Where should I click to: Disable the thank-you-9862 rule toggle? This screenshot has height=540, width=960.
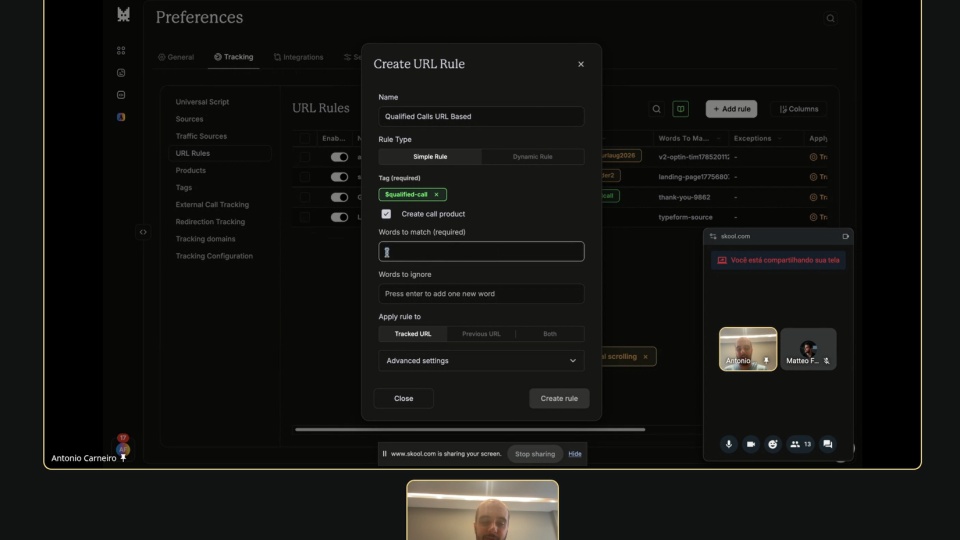(339, 197)
